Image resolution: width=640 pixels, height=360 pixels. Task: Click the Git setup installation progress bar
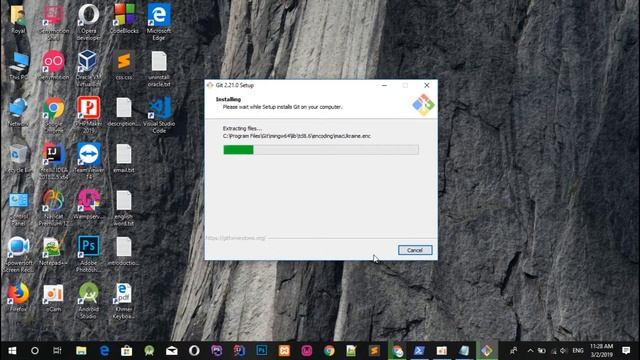pyautogui.click(x=321, y=150)
